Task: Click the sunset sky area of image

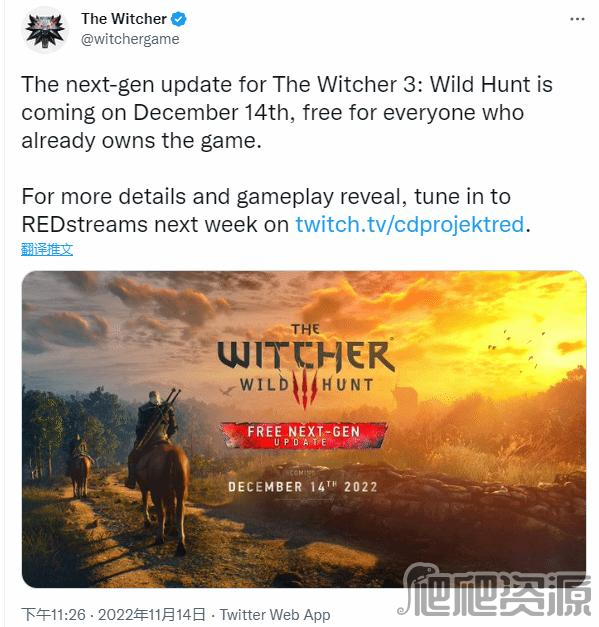Action: [460, 312]
